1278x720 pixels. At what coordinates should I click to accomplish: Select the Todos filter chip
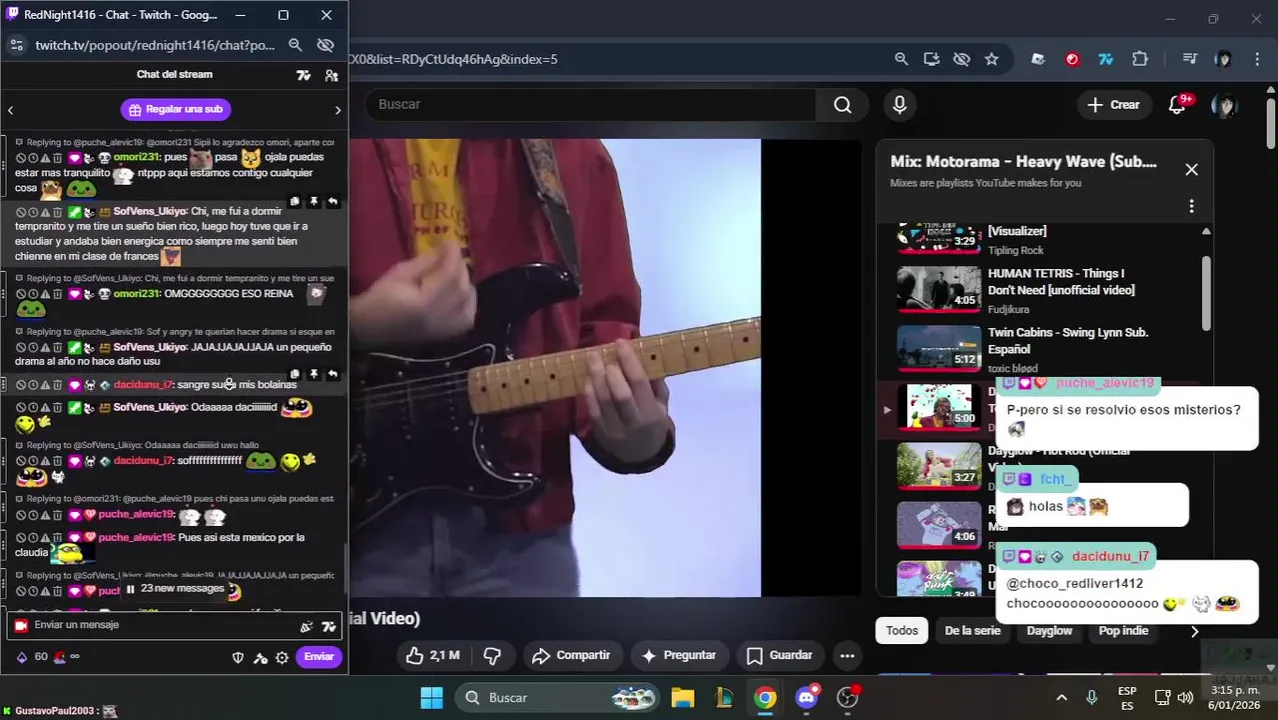point(902,631)
